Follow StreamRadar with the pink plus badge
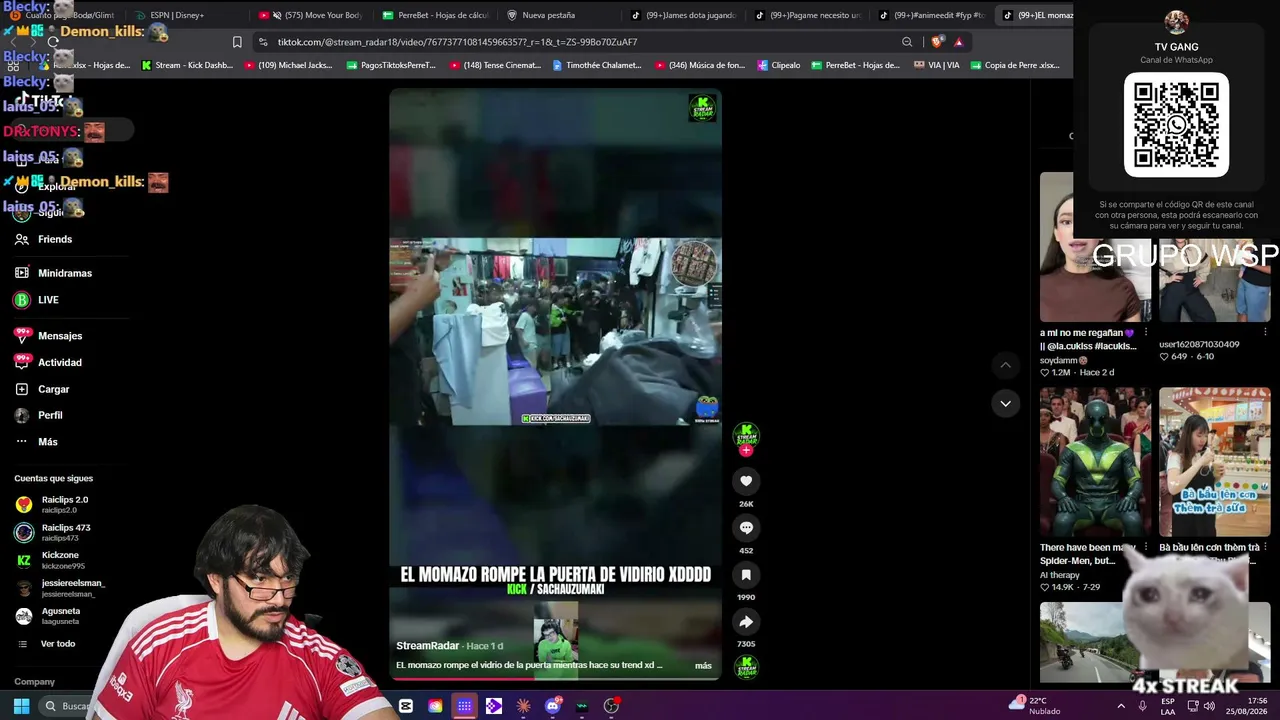The height and width of the screenshot is (720, 1280). coord(746,451)
